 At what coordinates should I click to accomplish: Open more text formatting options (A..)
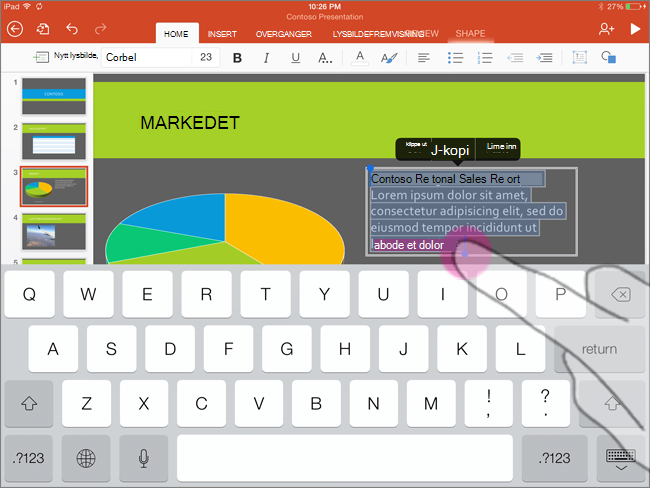coord(325,58)
